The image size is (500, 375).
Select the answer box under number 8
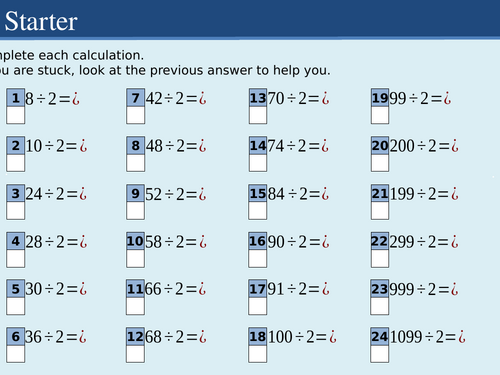pos(135,163)
